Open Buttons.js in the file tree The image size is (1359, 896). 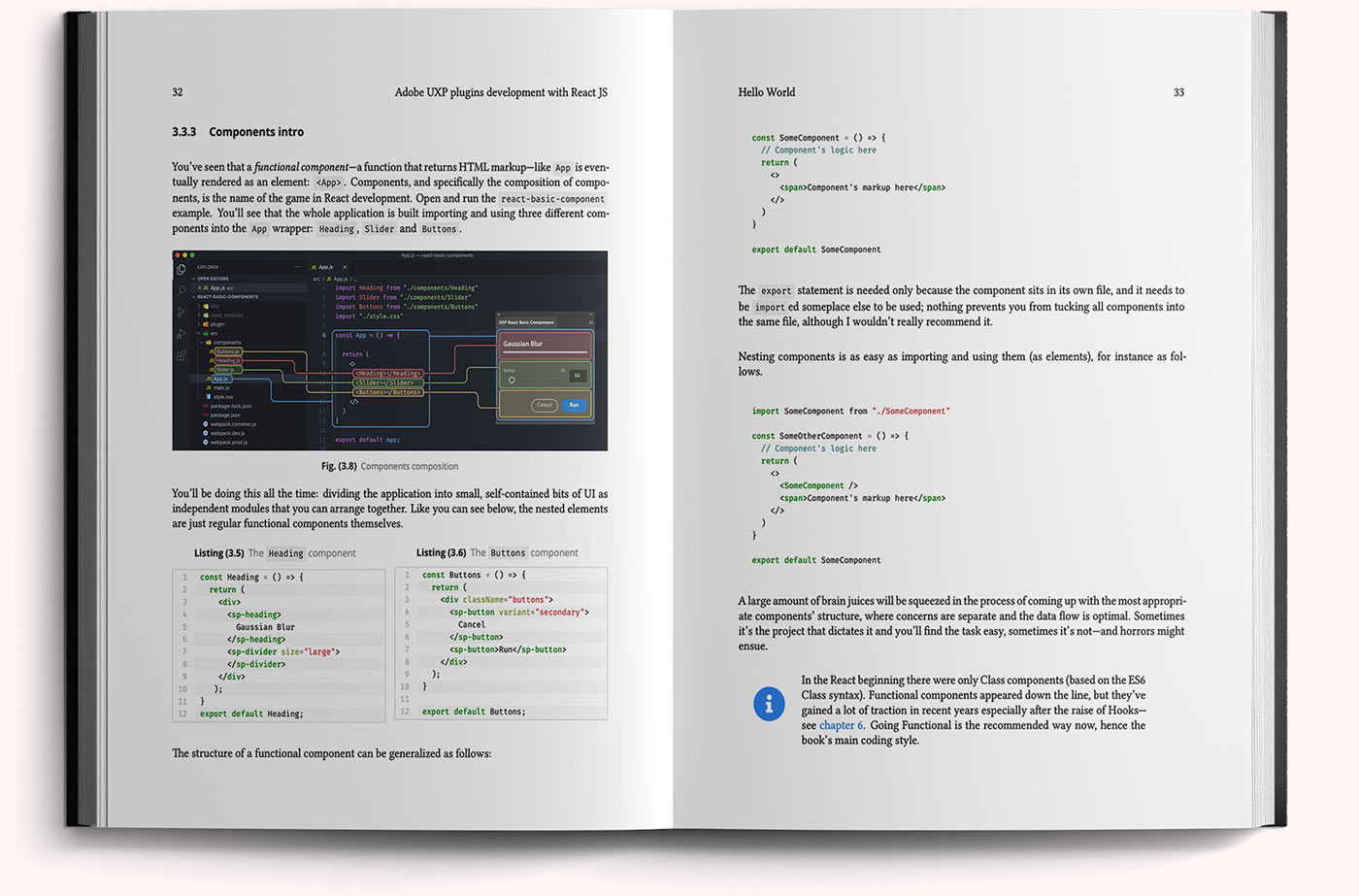(226, 351)
